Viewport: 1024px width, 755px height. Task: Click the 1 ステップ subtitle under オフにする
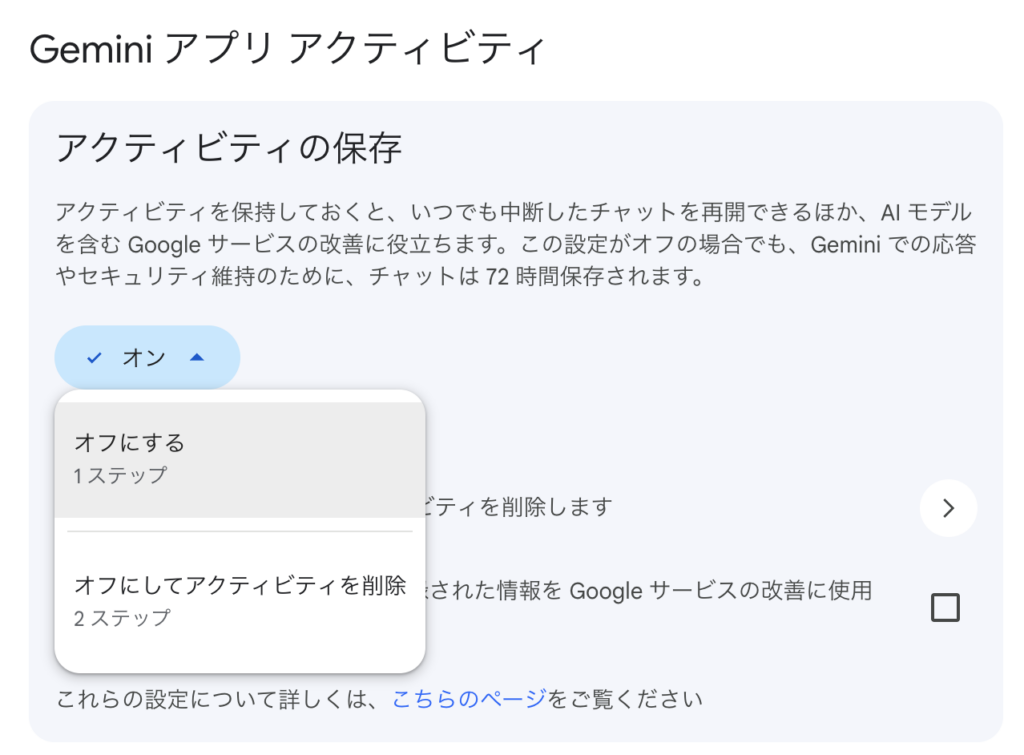pyautogui.click(x=120, y=475)
